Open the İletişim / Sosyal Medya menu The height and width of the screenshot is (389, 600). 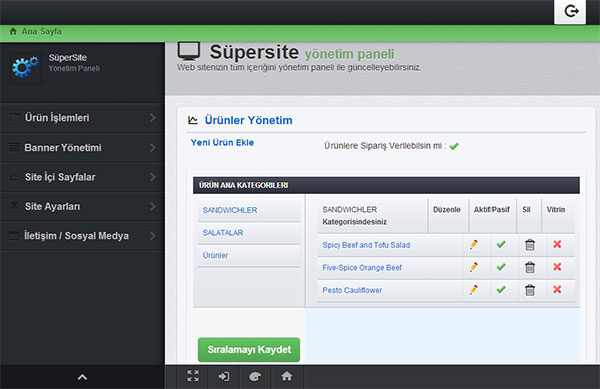(x=82, y=236)
